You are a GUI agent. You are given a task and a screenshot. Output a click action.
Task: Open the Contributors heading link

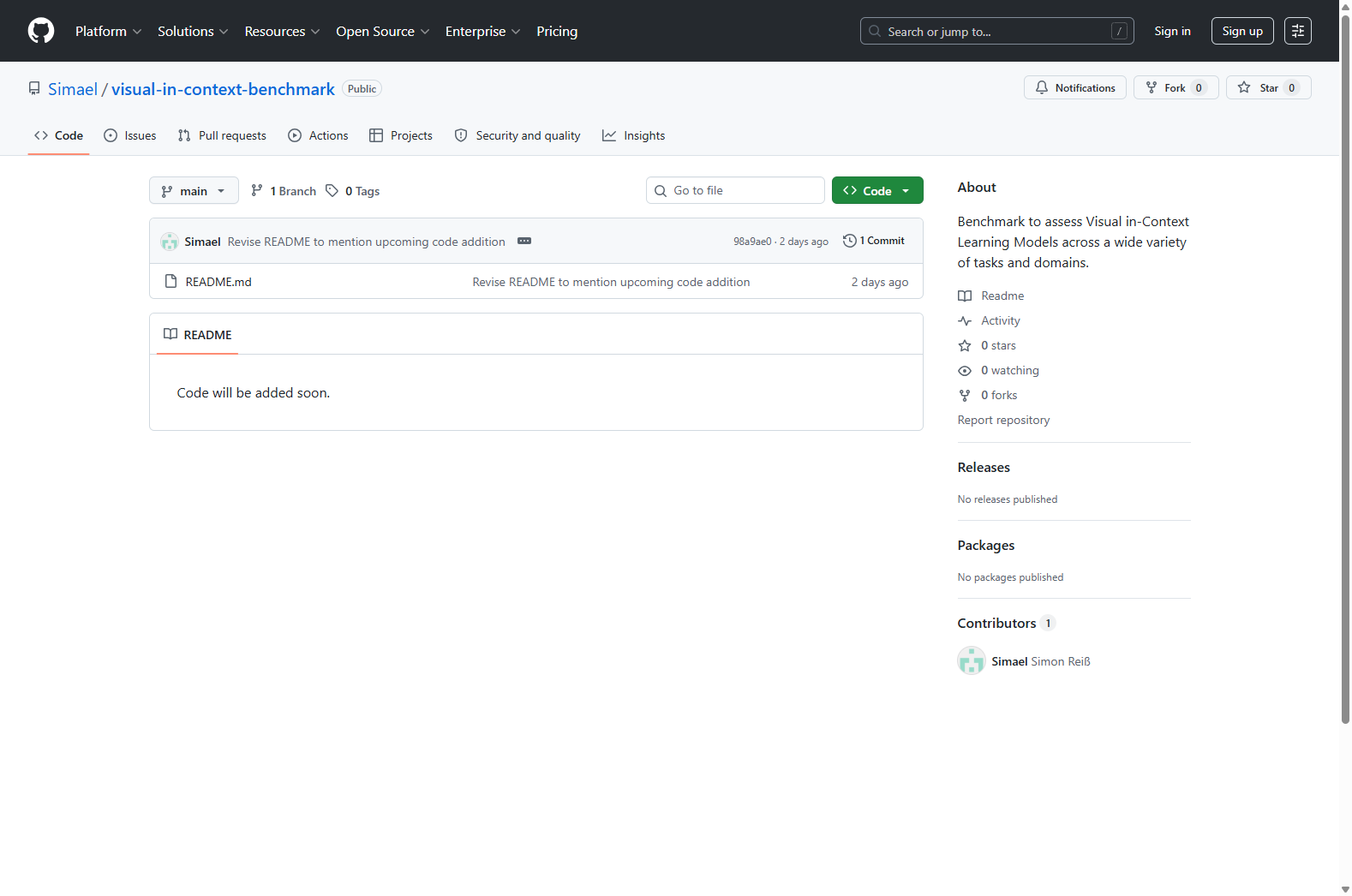[x=1006, y=623]
